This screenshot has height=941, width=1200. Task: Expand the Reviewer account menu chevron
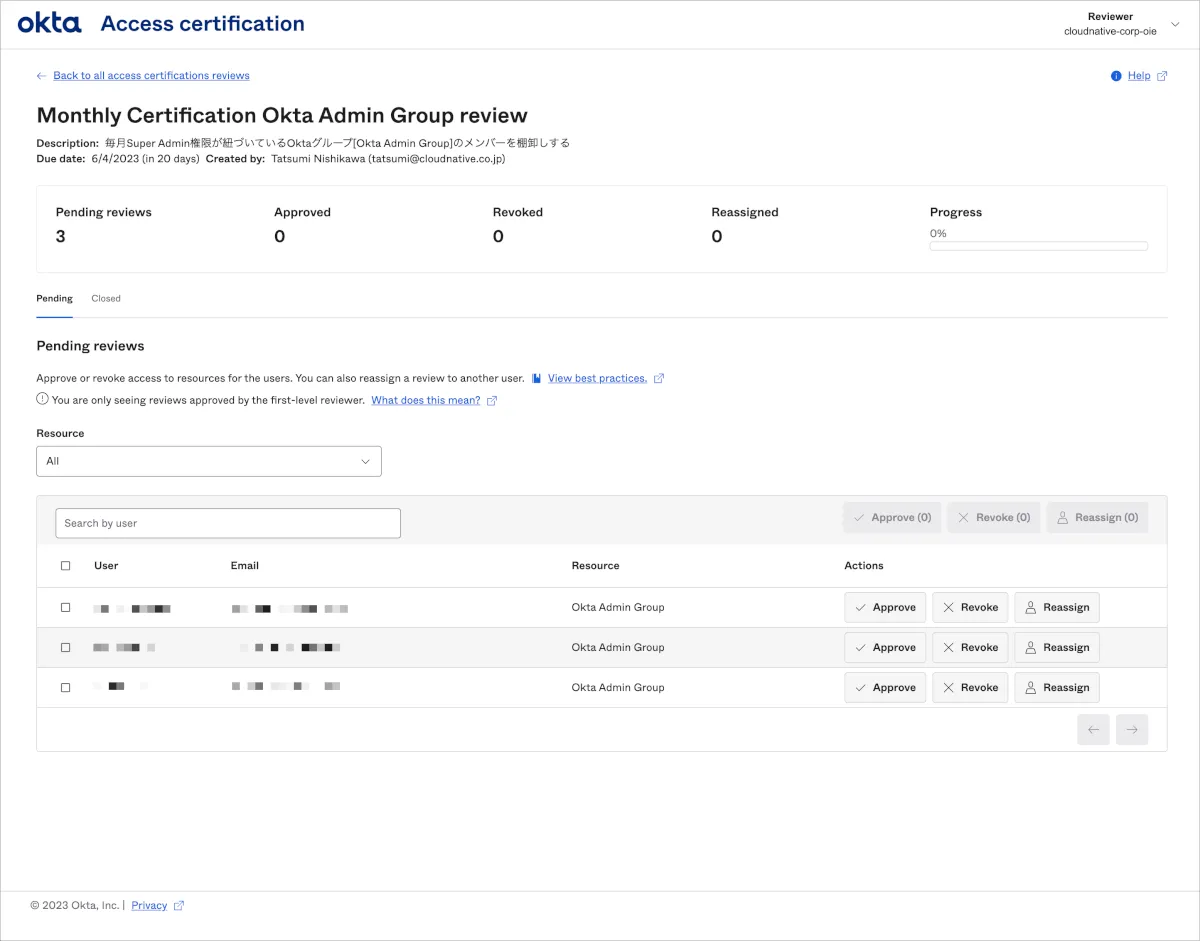[1175, 24]
